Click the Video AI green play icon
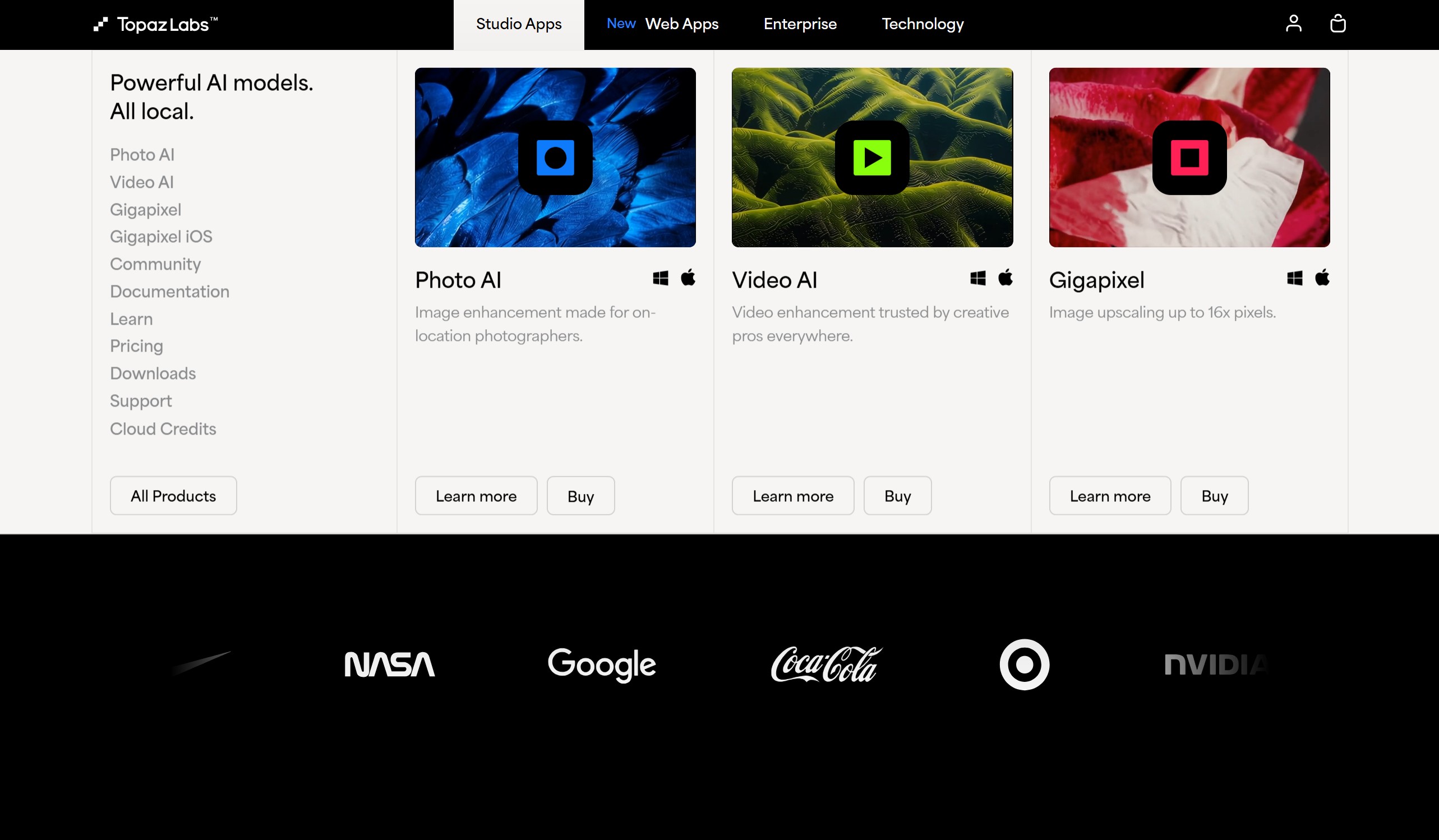The width and height of the screenshot is (1439, 840). 872,158
